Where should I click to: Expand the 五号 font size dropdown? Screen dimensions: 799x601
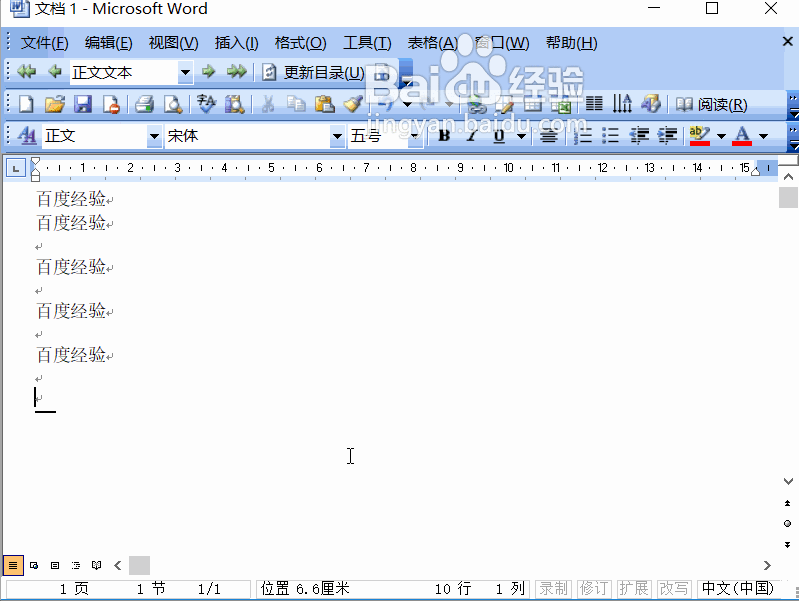pyautogui.click(x=415, y=136)
